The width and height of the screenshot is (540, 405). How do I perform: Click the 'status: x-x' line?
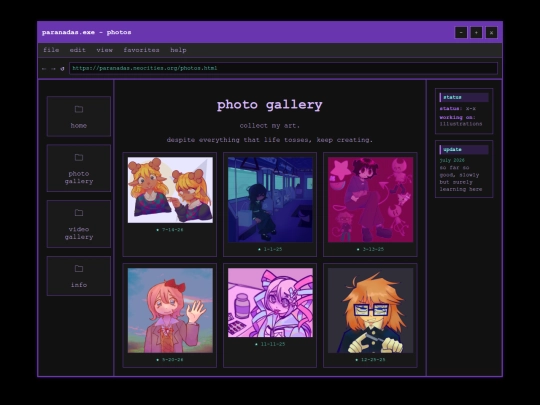[x=457, y=108]
